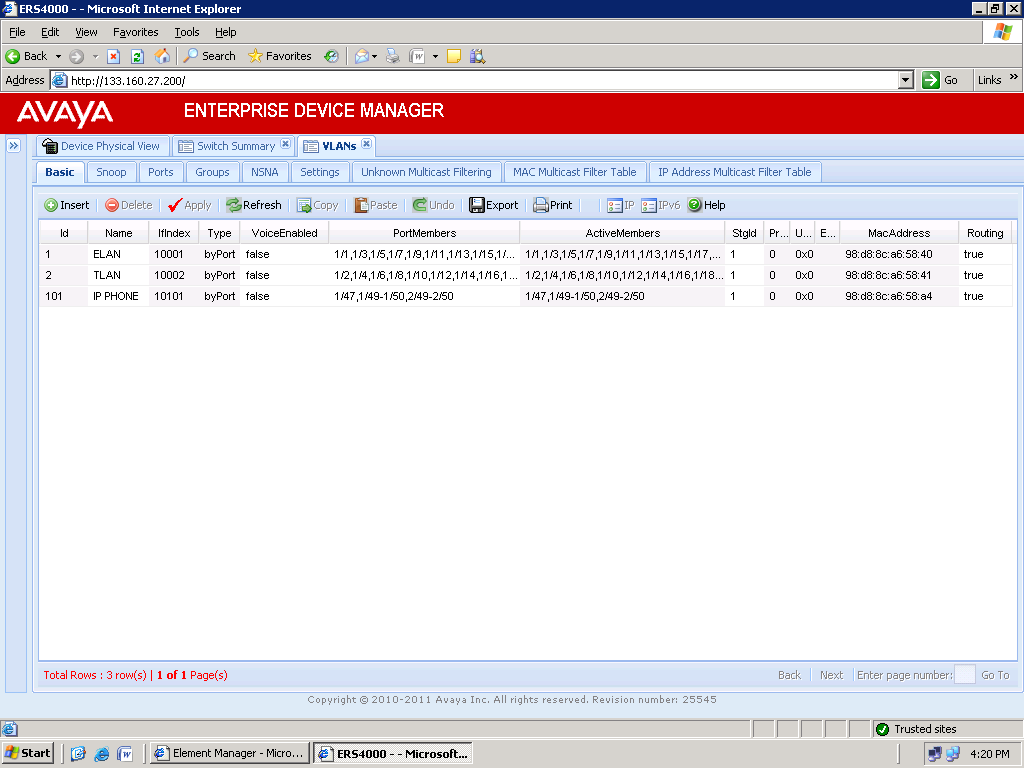1024x768 pixels.
Task: Click the Undo toolbar button
Action: tap(433, 205)
